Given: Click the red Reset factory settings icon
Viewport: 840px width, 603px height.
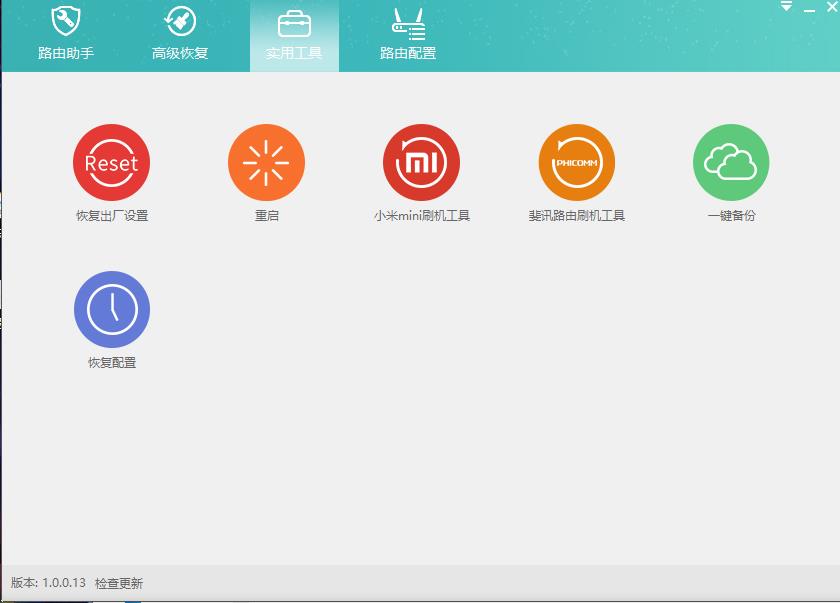Looking at the screenshot, I should click(110, 161).
